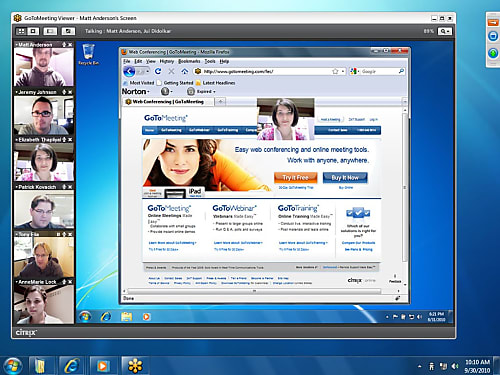Click the GoToTraining product heading
Image resolution: width=500 pixels, height=375 pixels.
[298, 208]
